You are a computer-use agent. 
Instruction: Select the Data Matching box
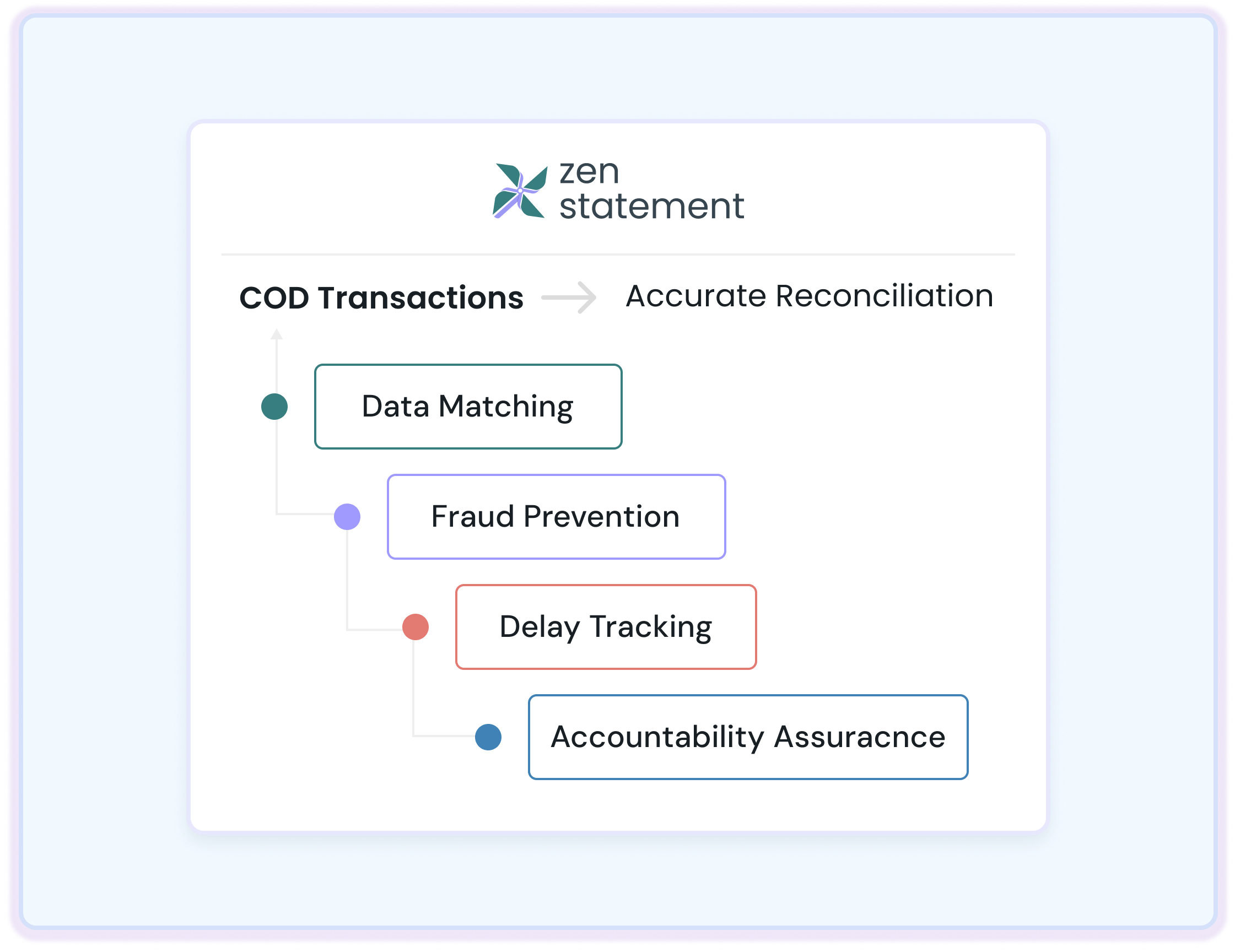(x=468, y=407)
